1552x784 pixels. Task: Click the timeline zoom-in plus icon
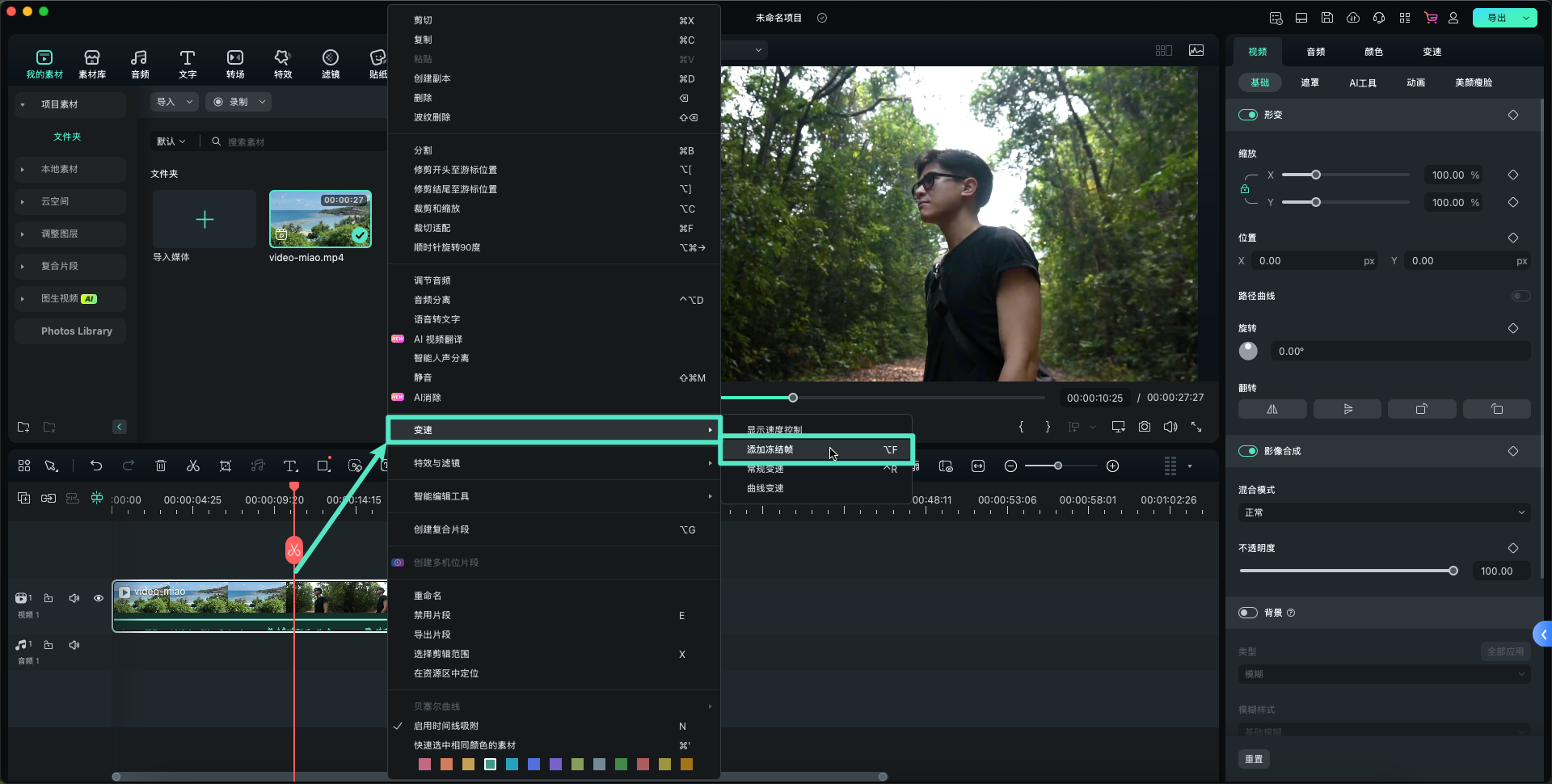[1112, 466]
